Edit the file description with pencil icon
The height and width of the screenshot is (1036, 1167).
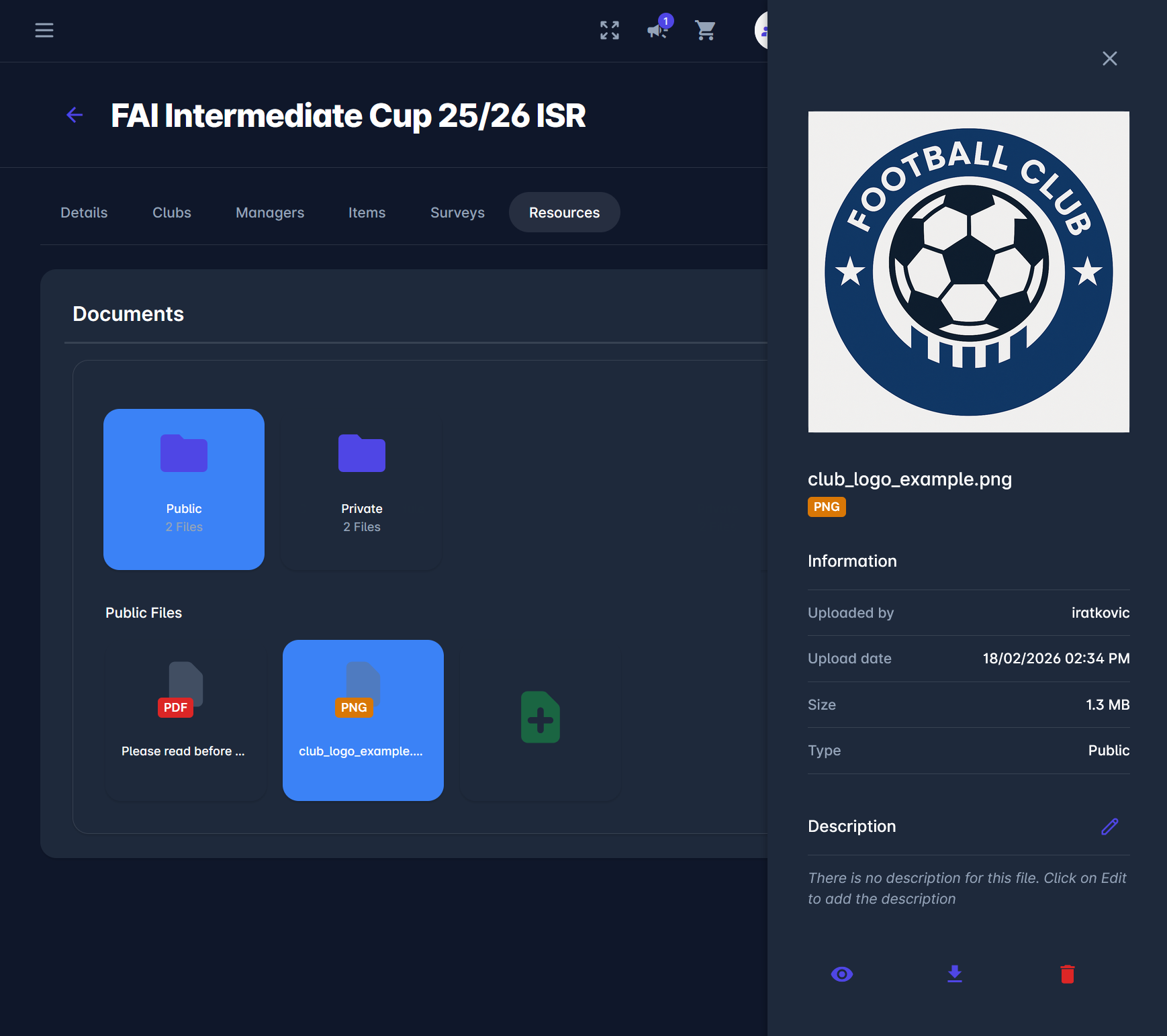tap(1109, 827)
